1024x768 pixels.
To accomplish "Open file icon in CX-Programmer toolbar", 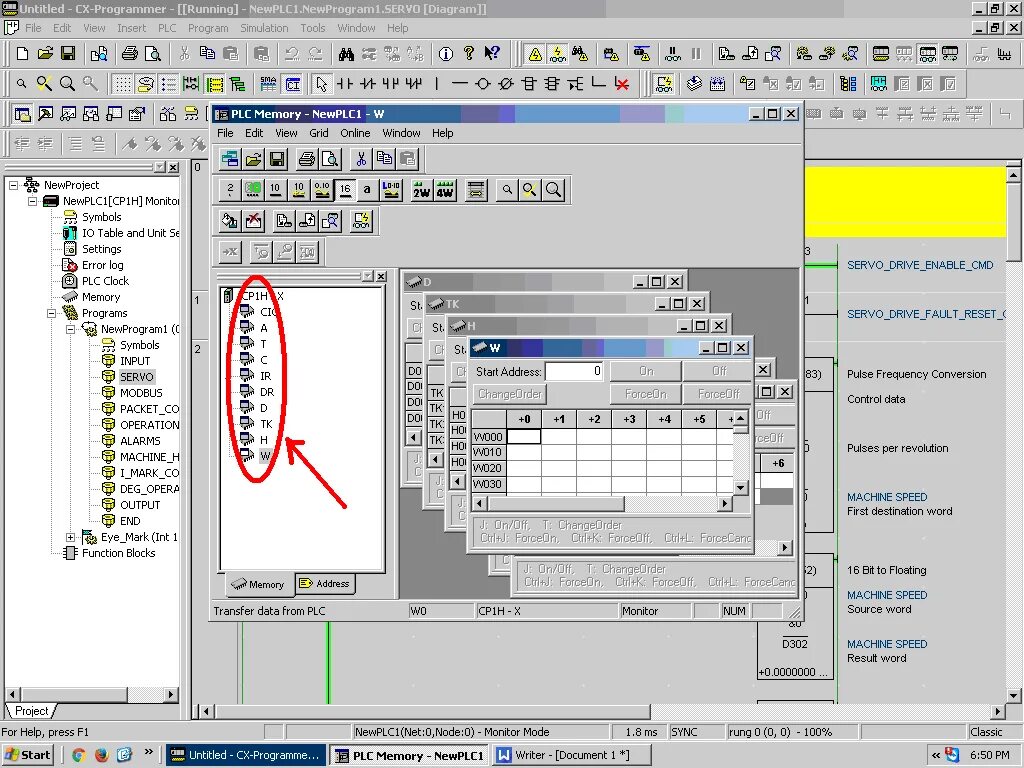I will pyautogui.click(x=45, y=54).
